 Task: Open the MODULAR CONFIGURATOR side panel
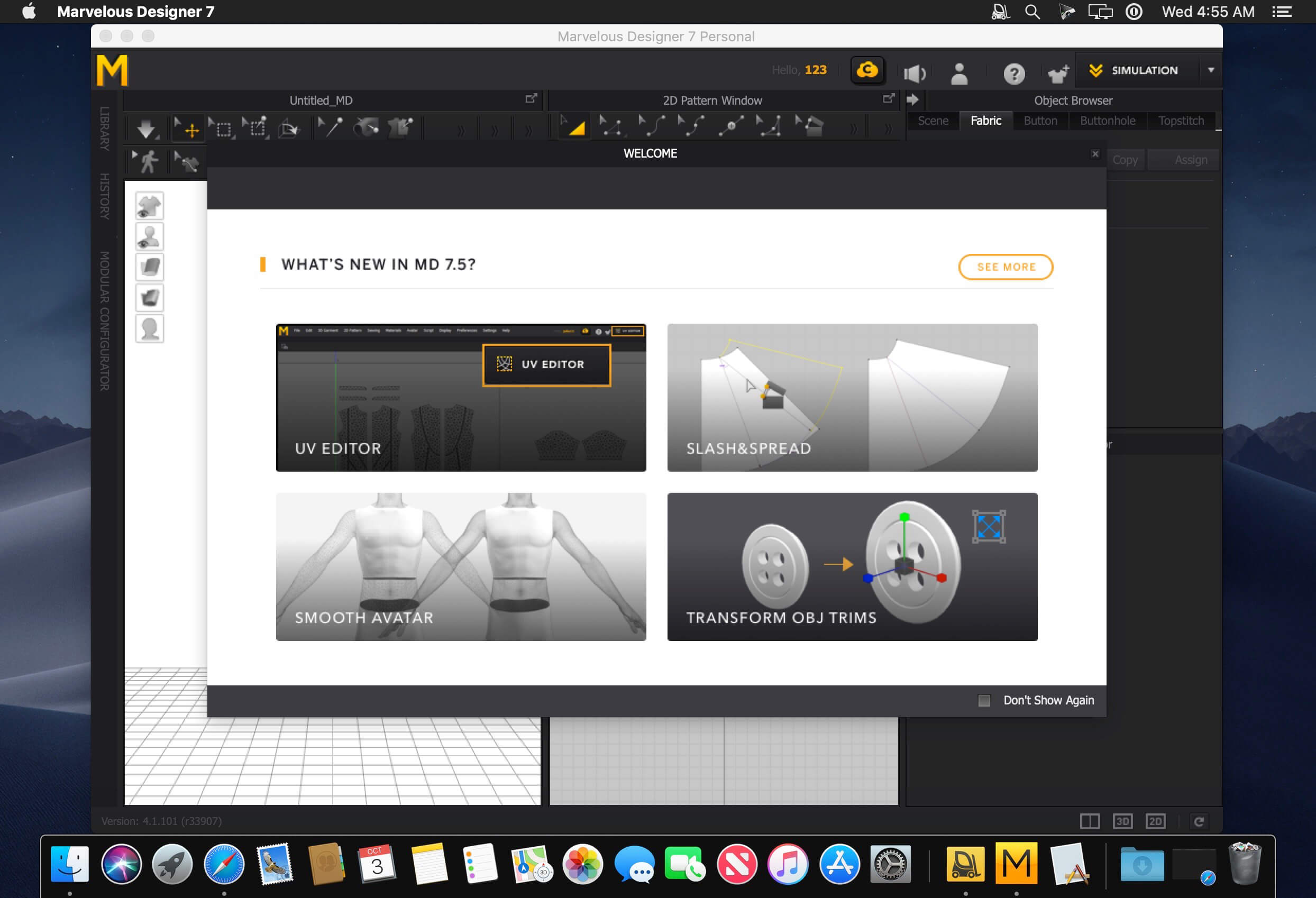tap(104, 321)
